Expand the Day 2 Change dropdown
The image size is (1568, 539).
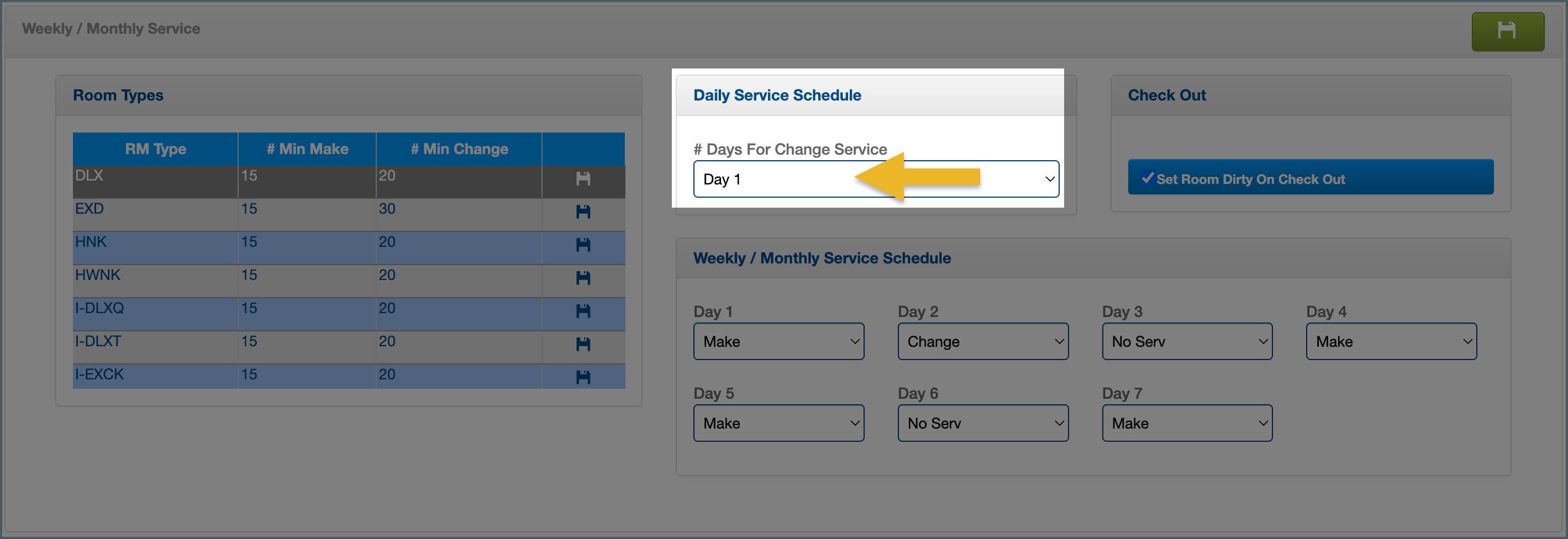(982, 341)
